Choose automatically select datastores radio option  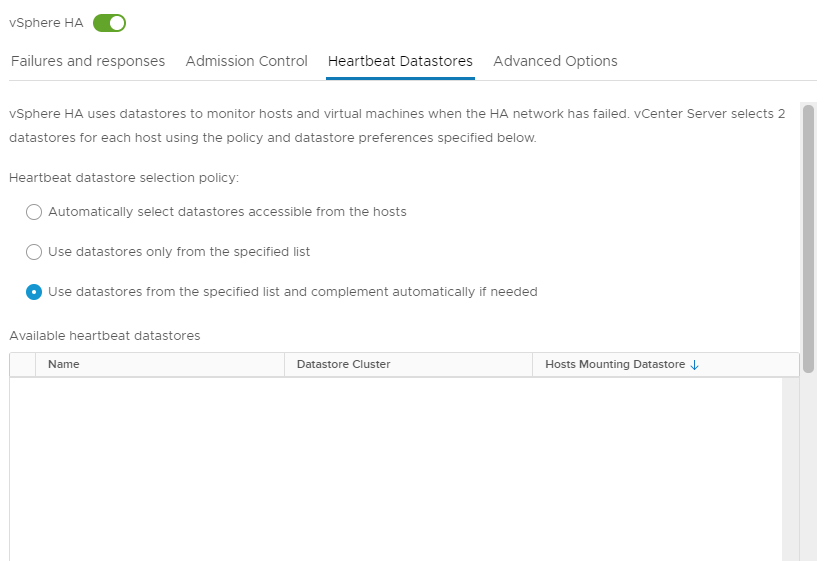[x=34, y=212]
